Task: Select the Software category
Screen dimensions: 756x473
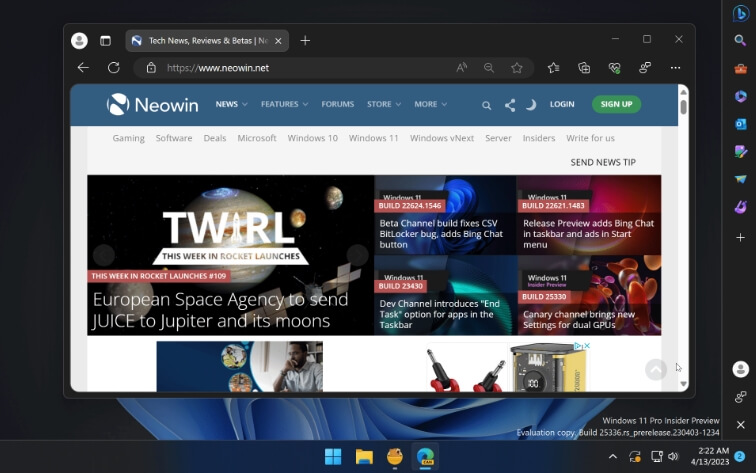Action: tap(174, 138)
